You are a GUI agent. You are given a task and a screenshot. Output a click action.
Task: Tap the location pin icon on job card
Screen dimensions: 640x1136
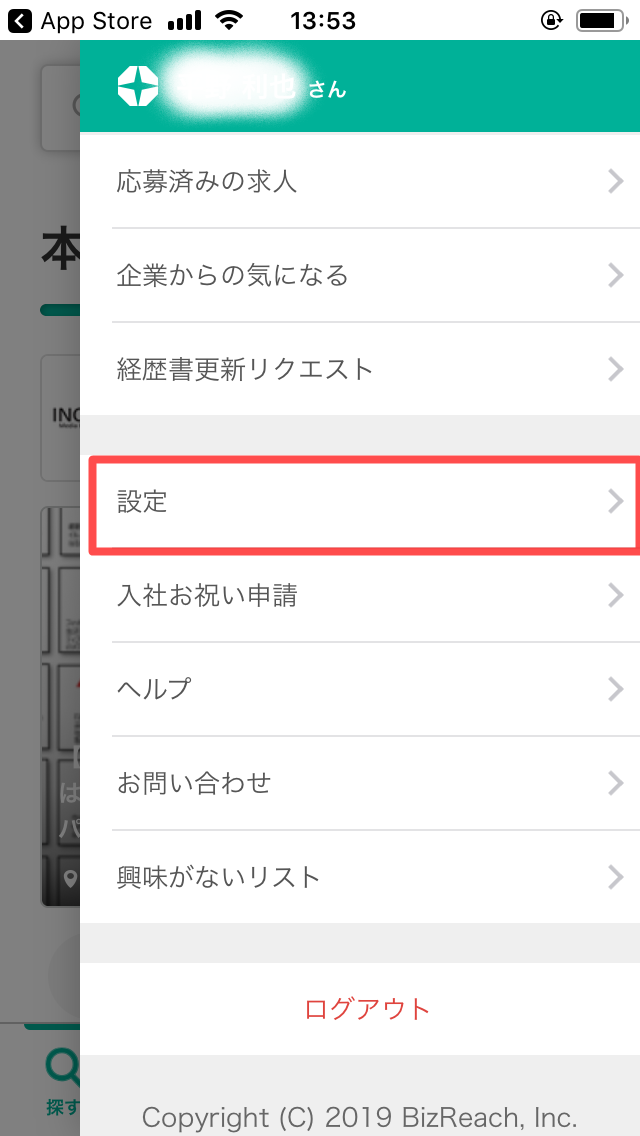click(x=70, y=879)
